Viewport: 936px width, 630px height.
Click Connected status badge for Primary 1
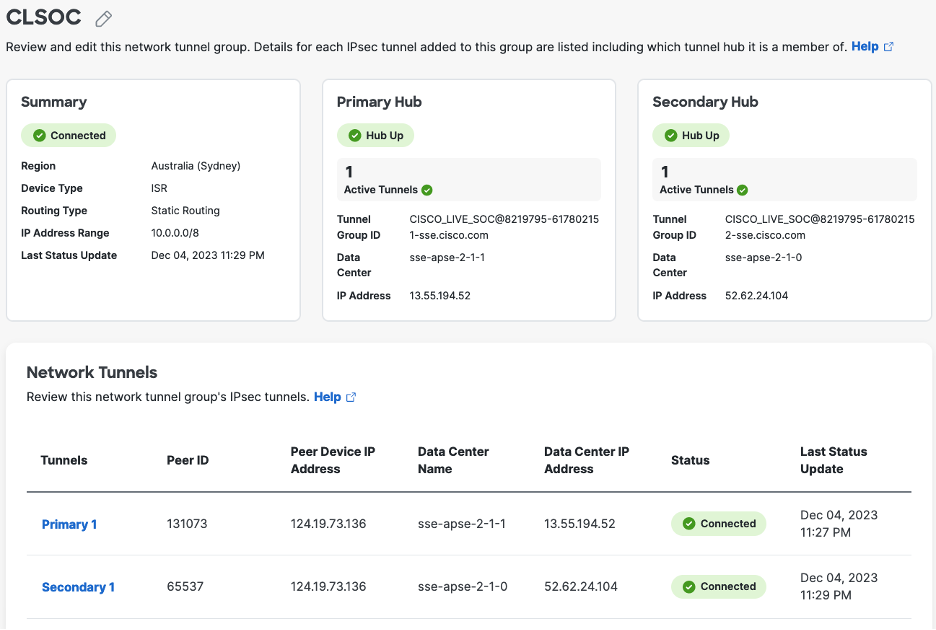click(x=718, y=523)
